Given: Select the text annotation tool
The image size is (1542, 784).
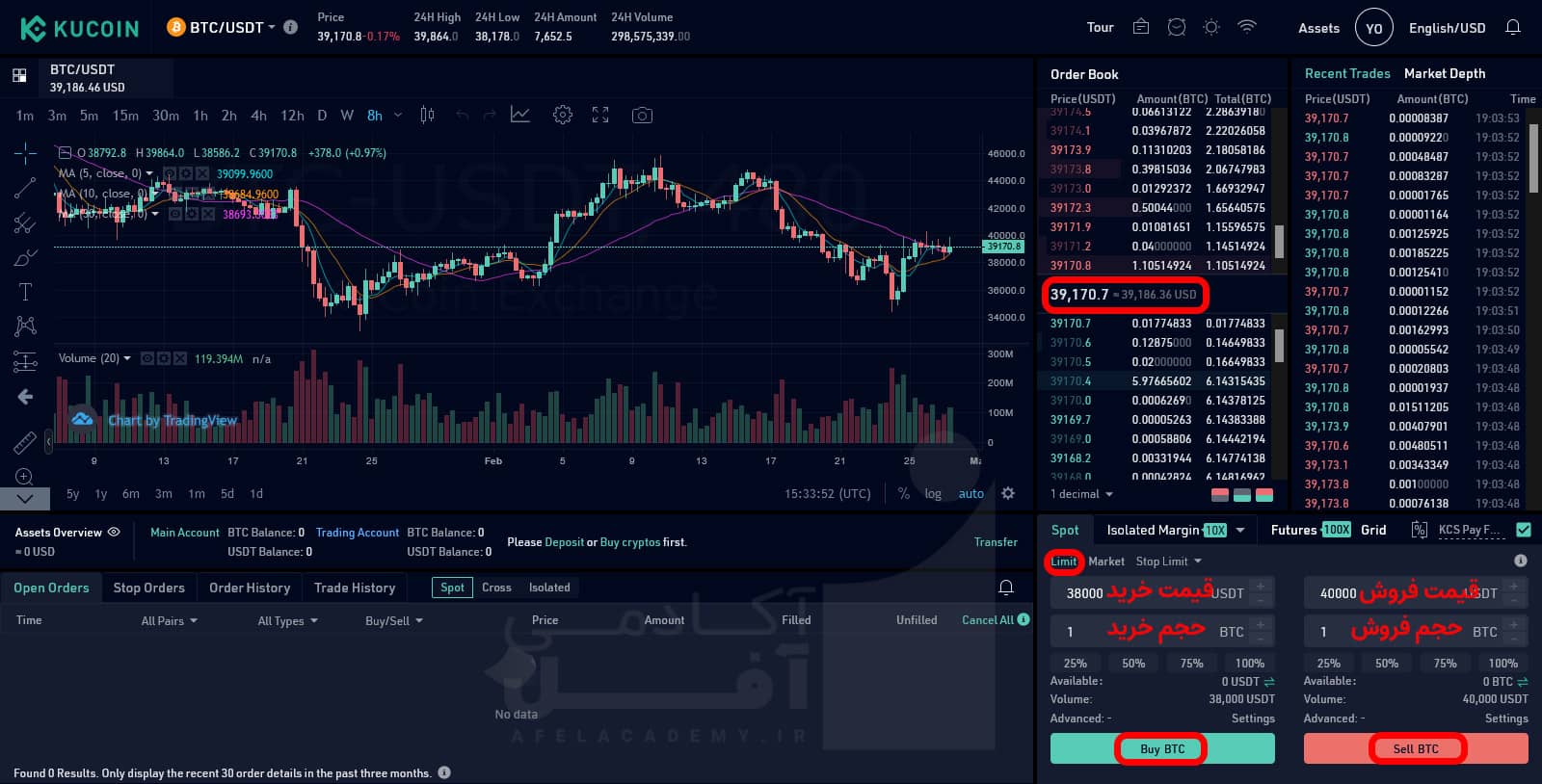Looking at the screenshot, I should [25, 292].
